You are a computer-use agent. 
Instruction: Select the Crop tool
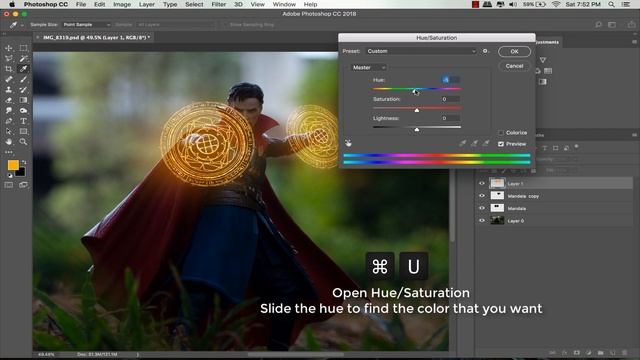9,69
